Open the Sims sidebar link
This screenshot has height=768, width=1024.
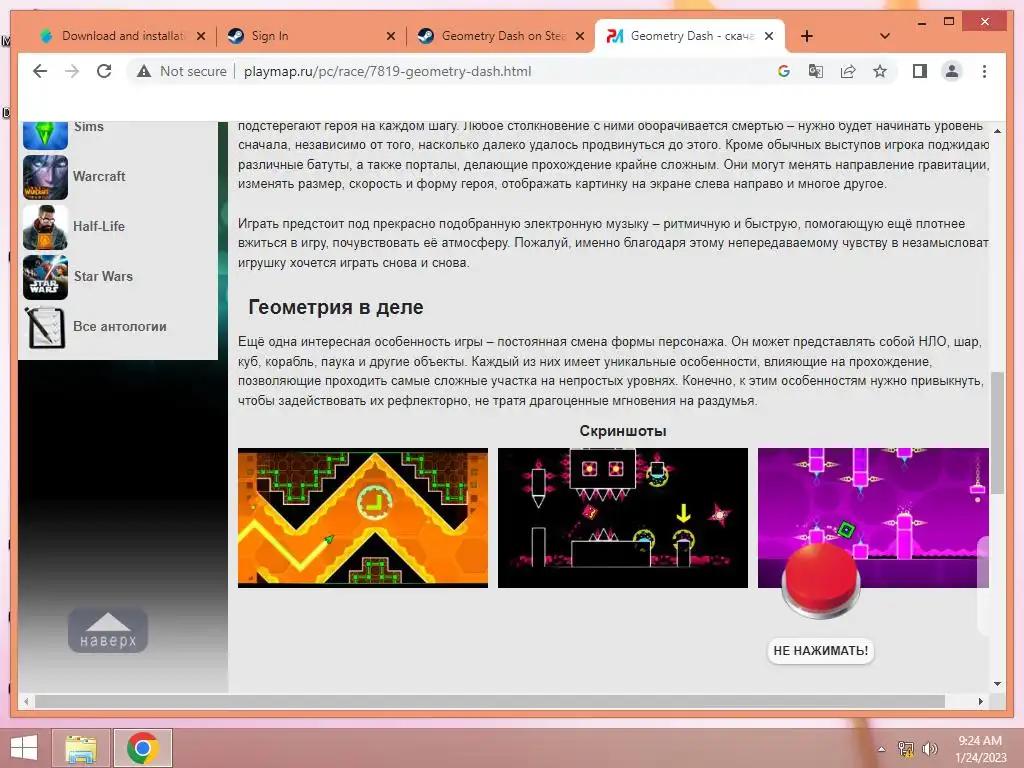(88, 127)
